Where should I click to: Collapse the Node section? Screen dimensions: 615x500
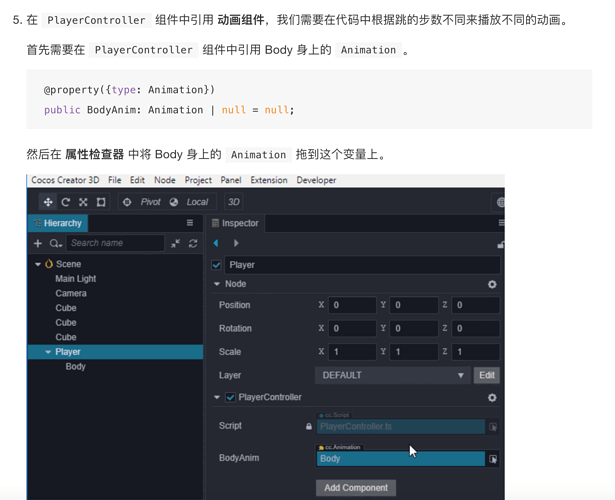point(217,284)
